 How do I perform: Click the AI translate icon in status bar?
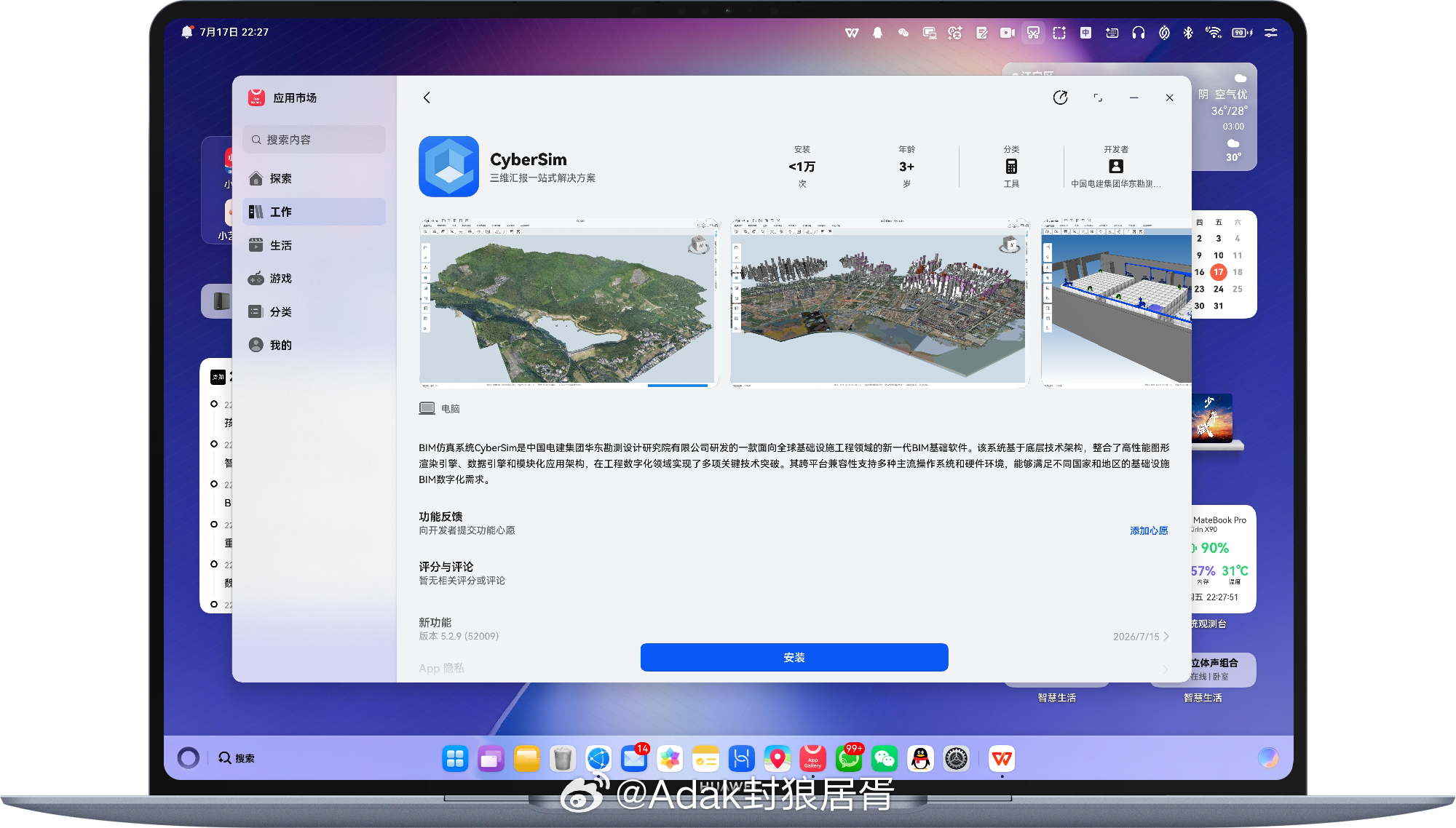pos(955,33)
